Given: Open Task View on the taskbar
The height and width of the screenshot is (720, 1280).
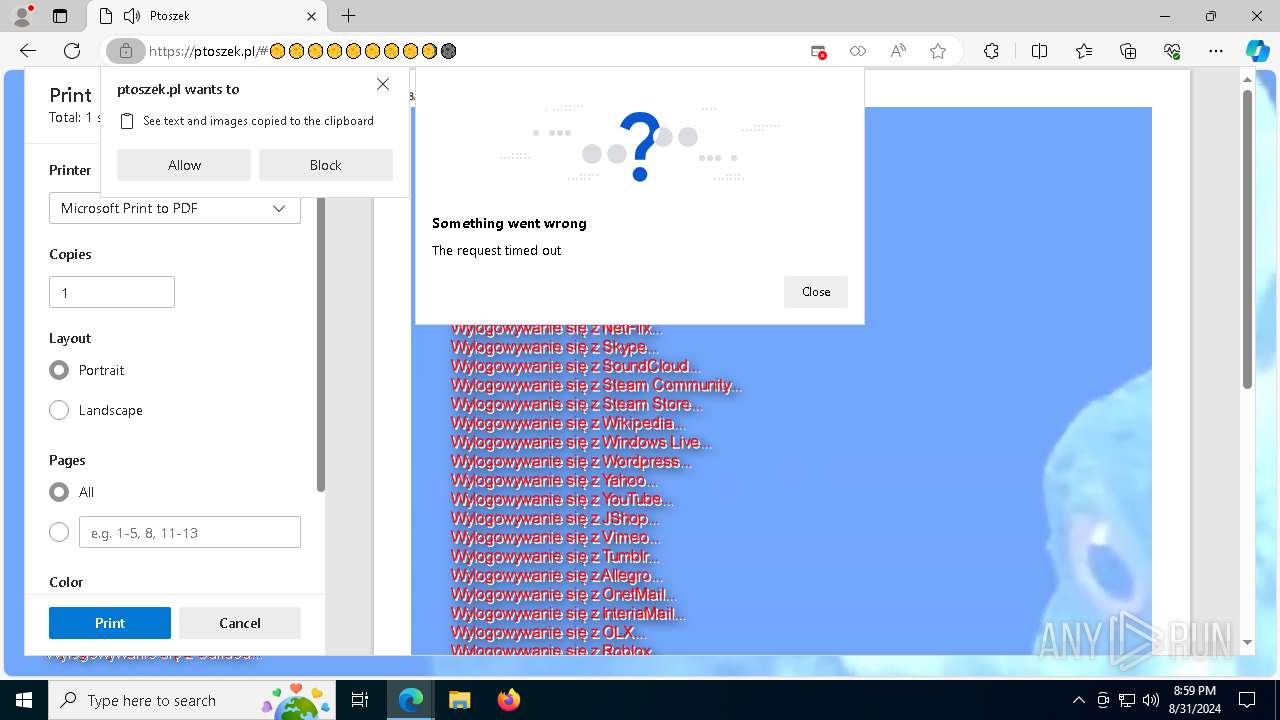Looking at the screenshot, I should tap(360, 700).
